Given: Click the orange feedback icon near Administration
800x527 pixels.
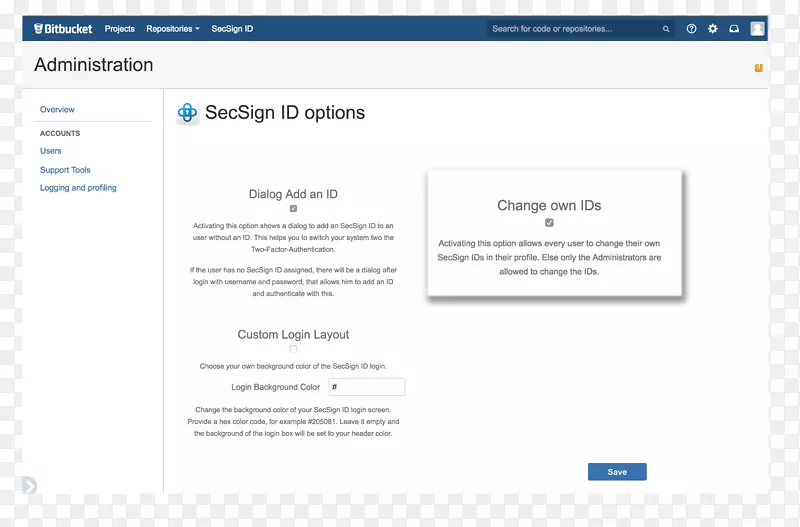Looking at the screenshot, I should coord(759,67).
